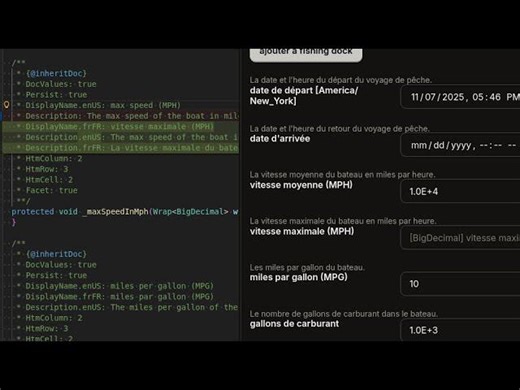Click the date de départ input field
Viewport: 520px width, 390px height.
tap(460, 97)
